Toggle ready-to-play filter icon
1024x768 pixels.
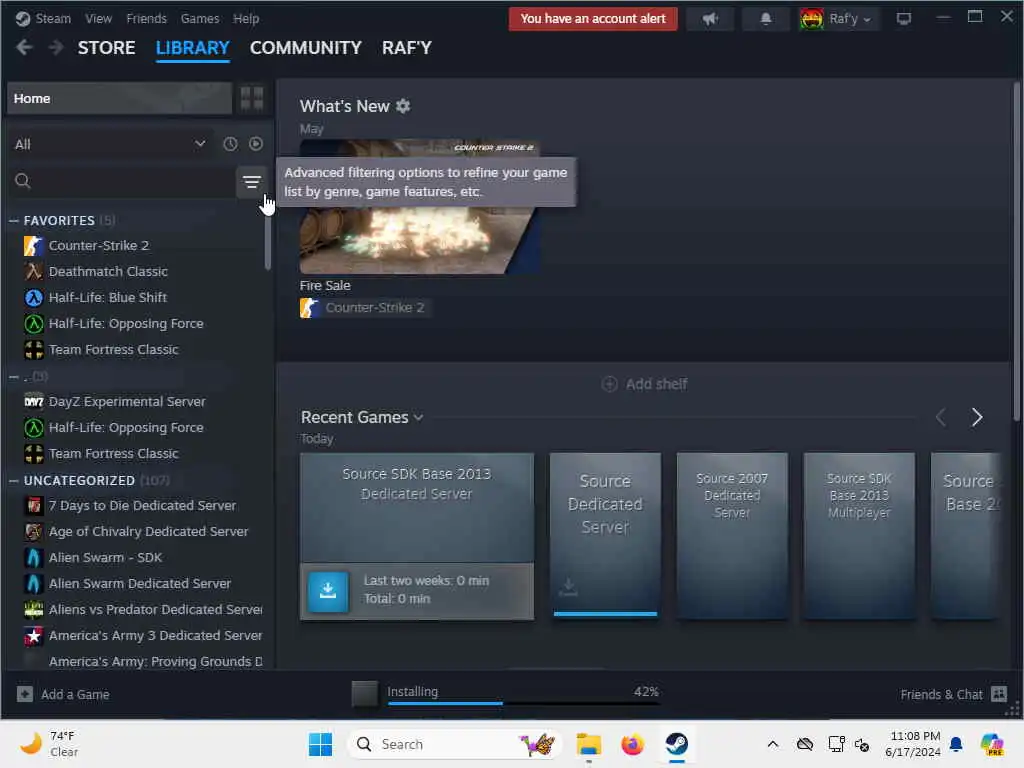(255, 144)
